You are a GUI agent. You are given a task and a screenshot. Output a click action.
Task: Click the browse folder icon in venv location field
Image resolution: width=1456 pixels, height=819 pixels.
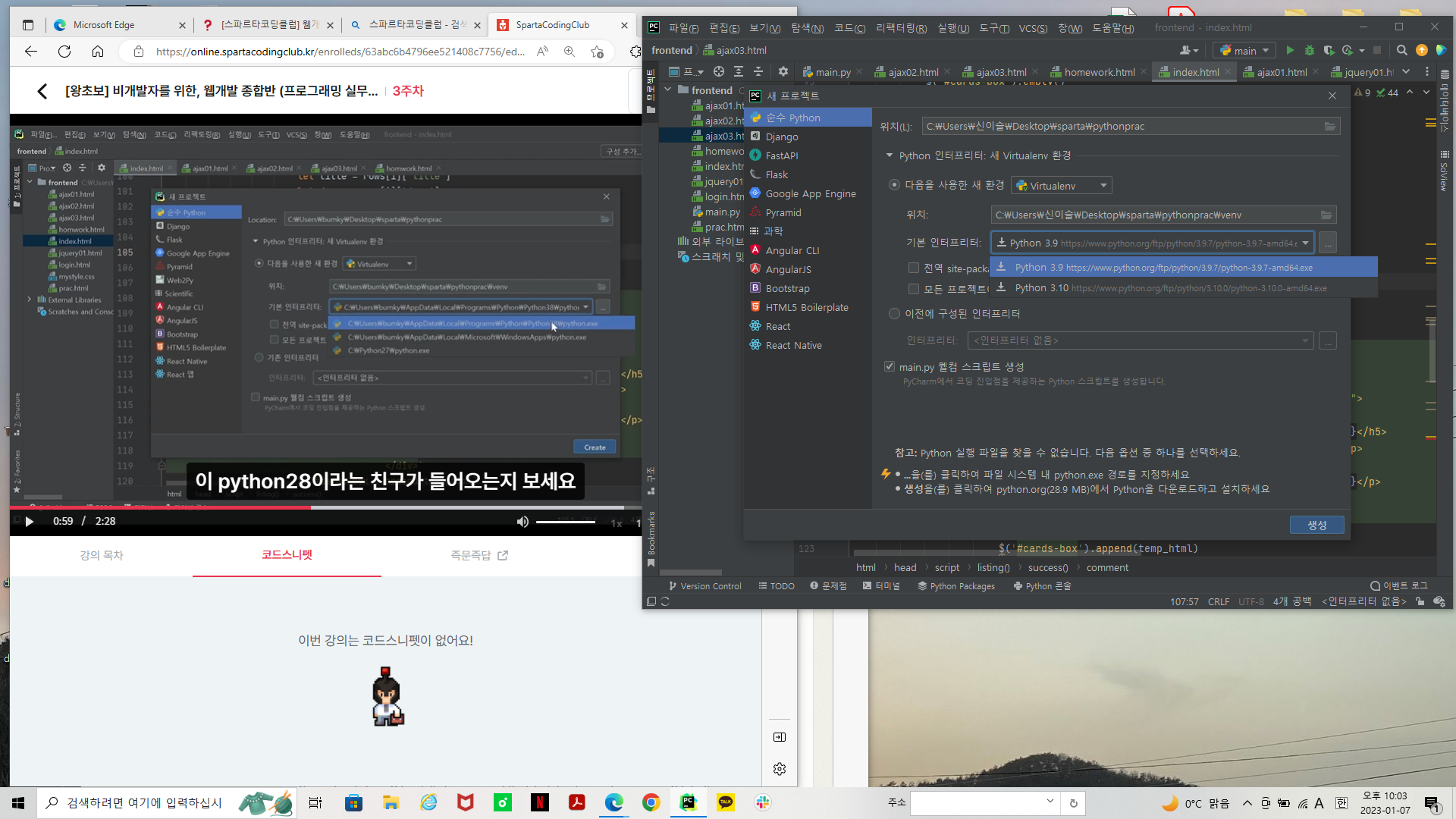[x=1326, y=215]
